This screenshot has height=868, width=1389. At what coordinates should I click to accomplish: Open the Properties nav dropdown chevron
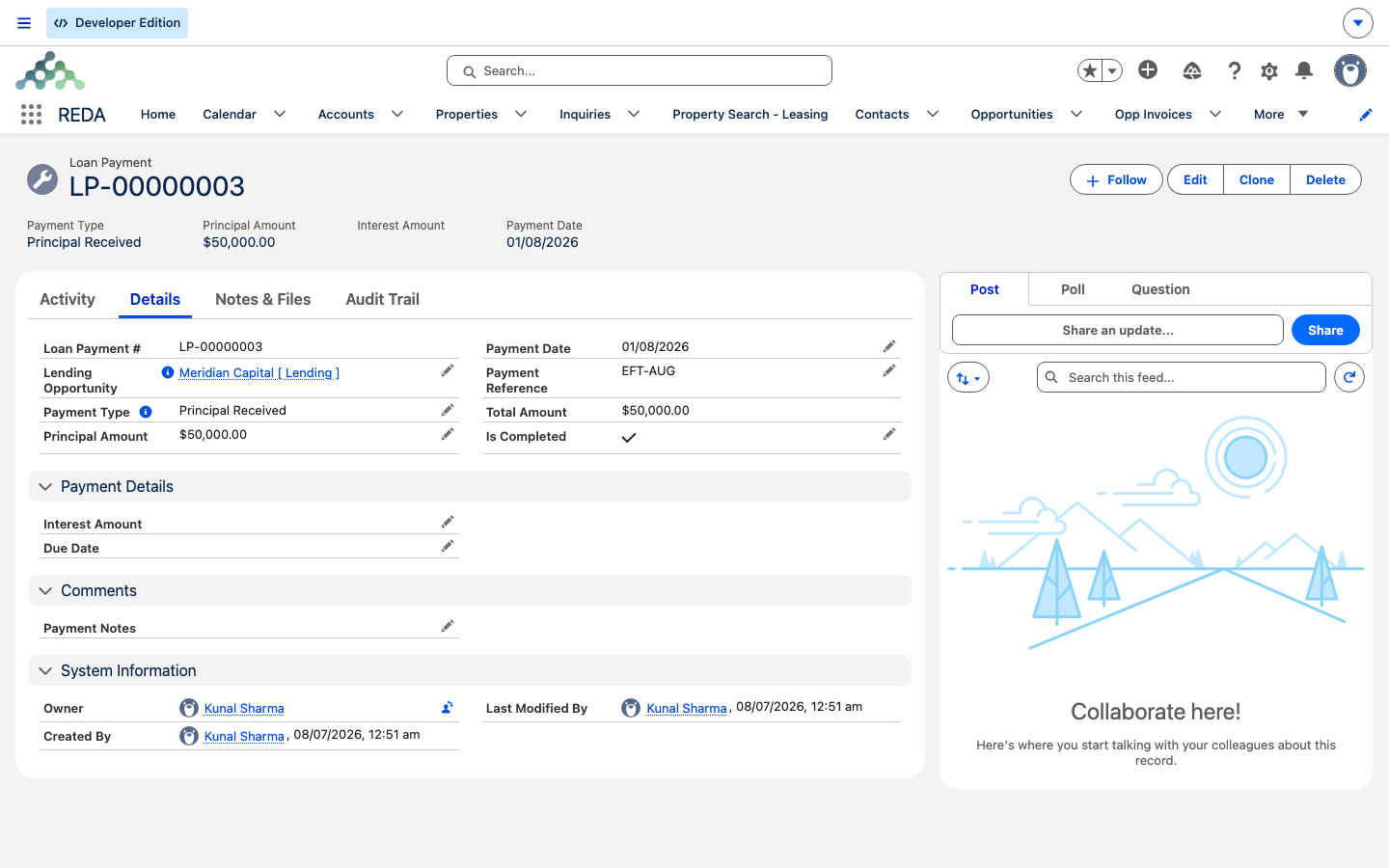click(521, 114)
